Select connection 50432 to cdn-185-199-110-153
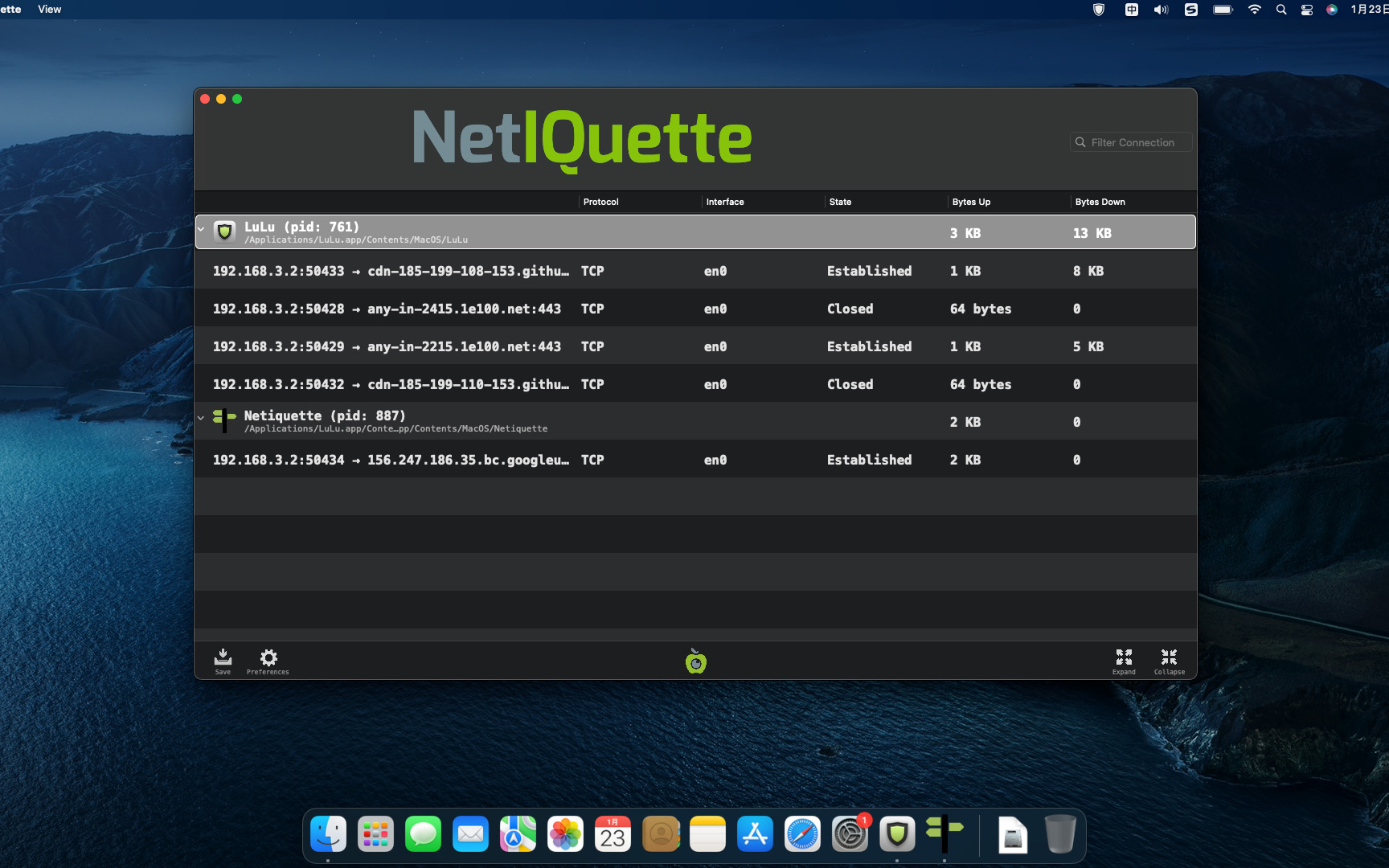The width and height of the screenshot is (1389, 868). pyautogui.click(x=695, y=384)
